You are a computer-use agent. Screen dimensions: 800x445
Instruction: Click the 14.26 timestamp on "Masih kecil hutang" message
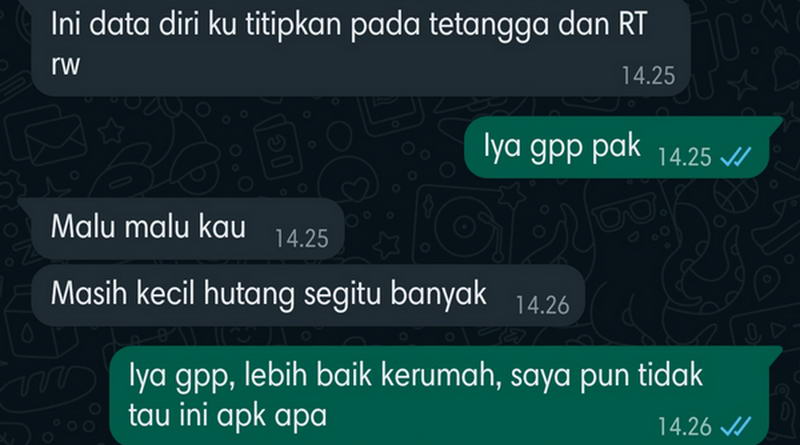[542, 305]
